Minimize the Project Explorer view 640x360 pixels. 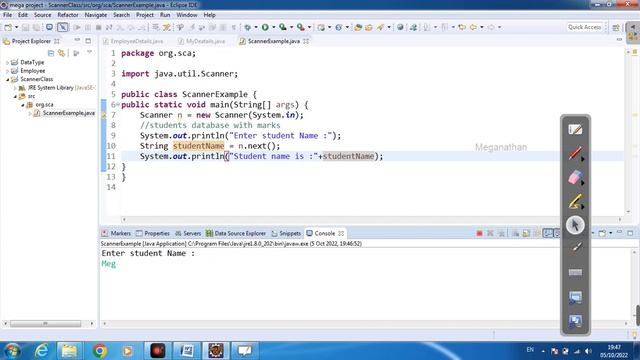tap(77, 40)
